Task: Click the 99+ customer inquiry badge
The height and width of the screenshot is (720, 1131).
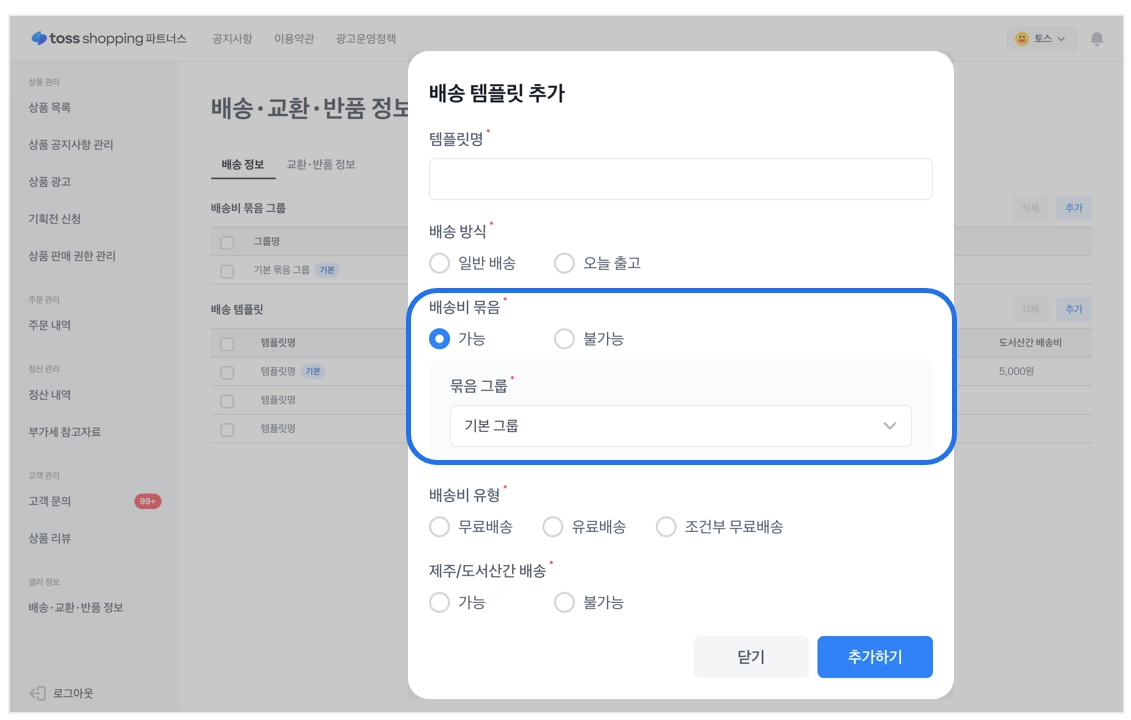Action: tap(148, 501)
